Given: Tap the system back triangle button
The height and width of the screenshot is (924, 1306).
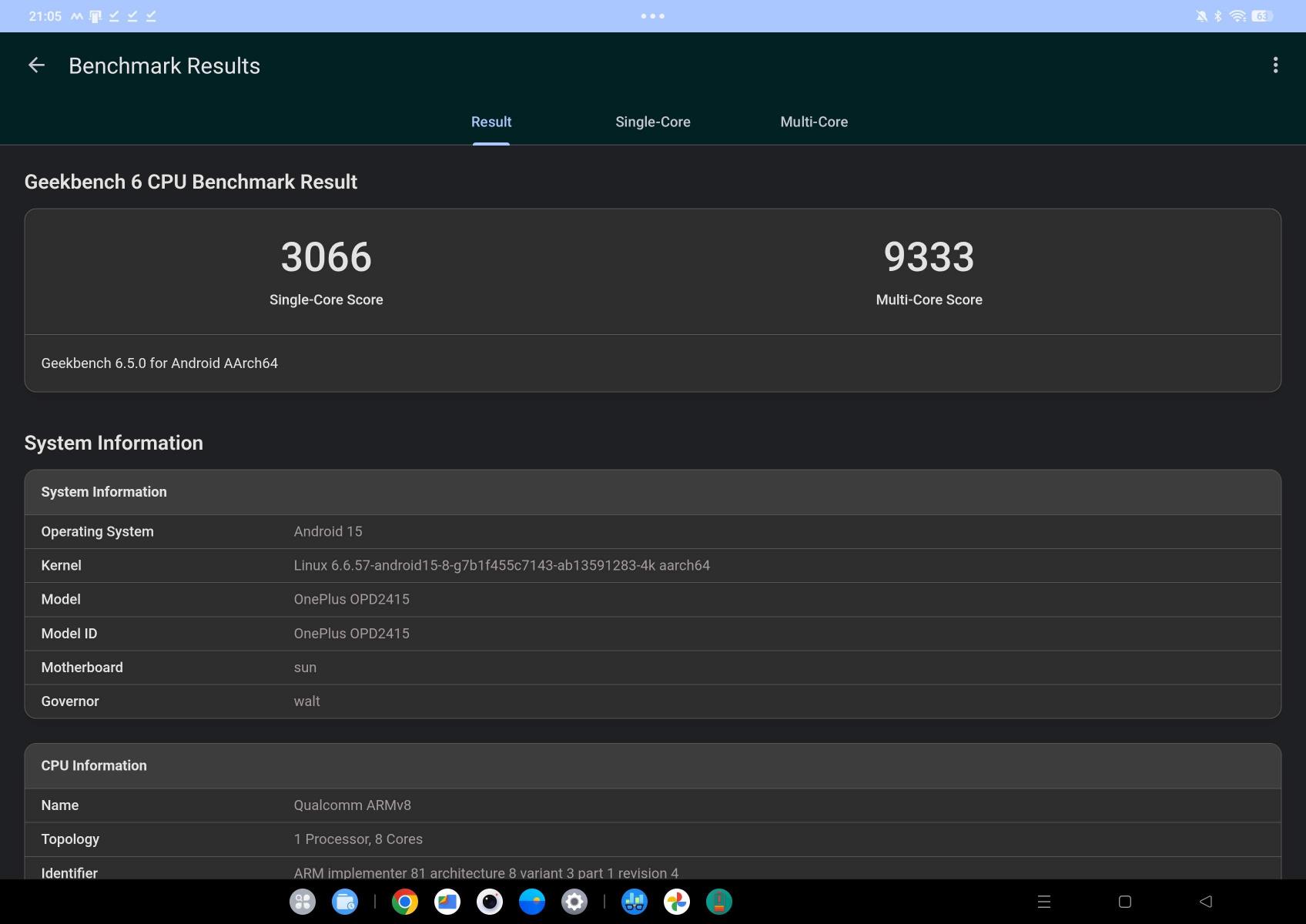Looking at the screenshot, I should 1206,902.
